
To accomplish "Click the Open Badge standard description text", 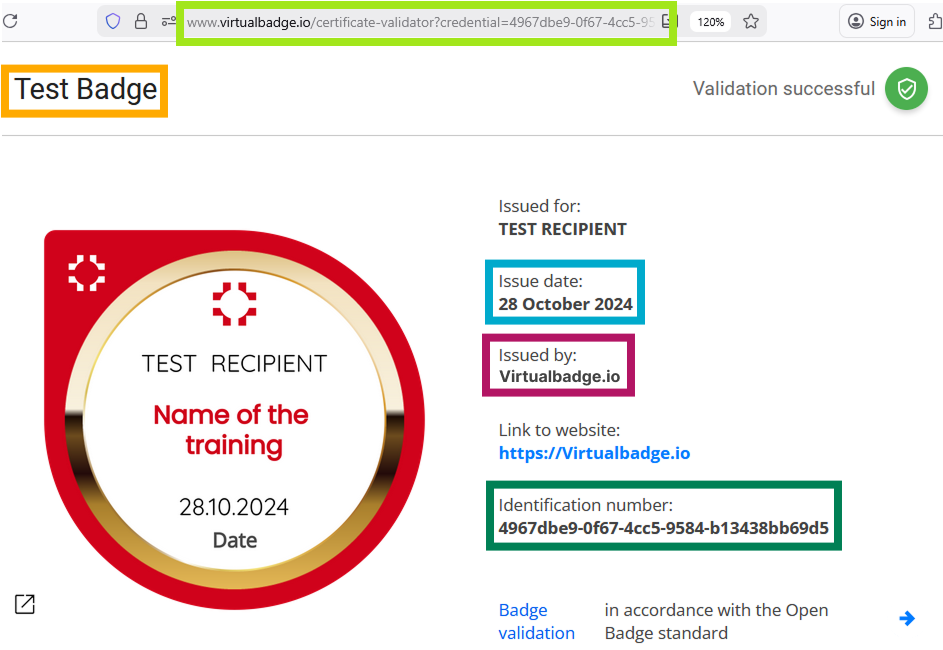I will [716, 621].
